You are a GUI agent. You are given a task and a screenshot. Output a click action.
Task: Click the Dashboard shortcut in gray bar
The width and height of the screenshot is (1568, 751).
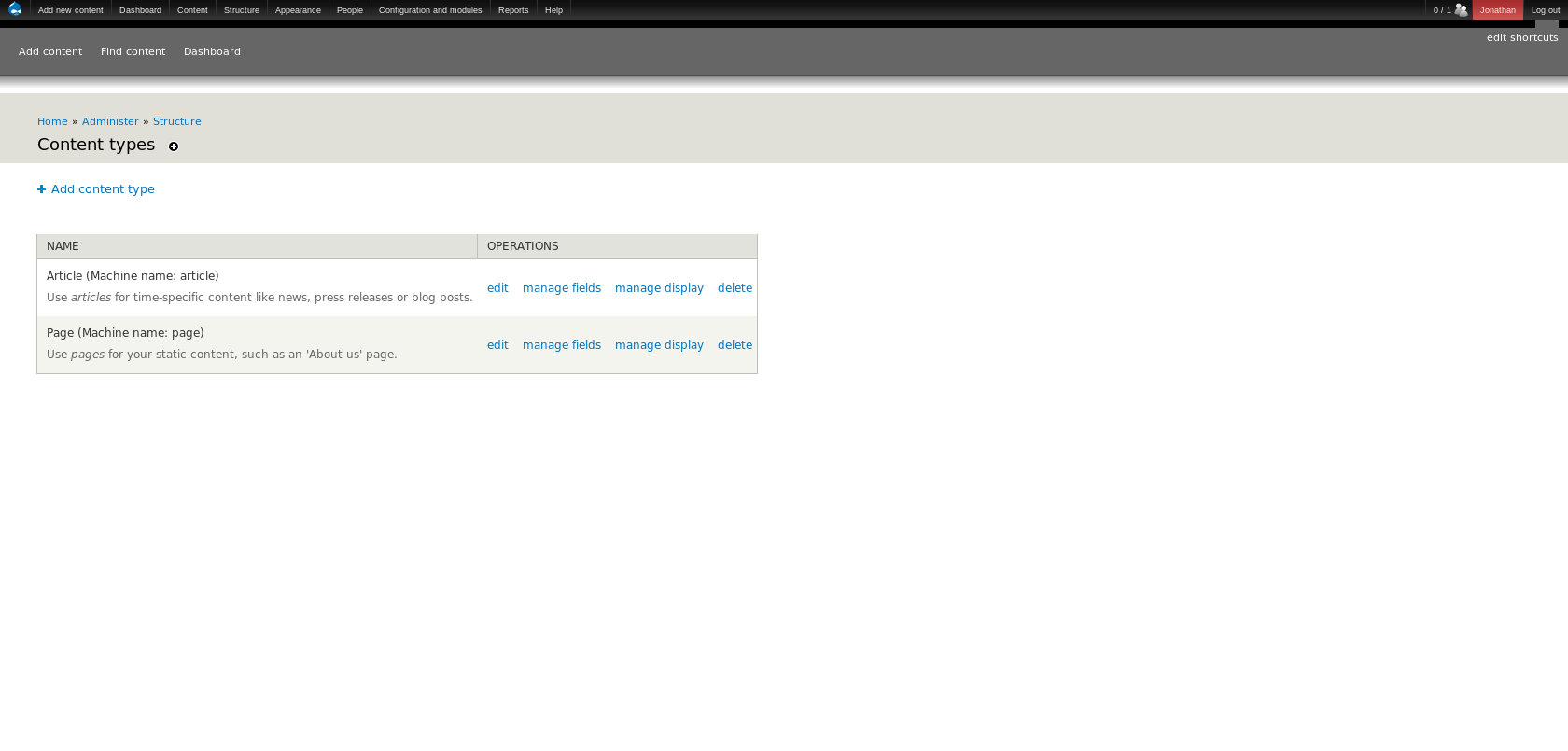(212, 51)
